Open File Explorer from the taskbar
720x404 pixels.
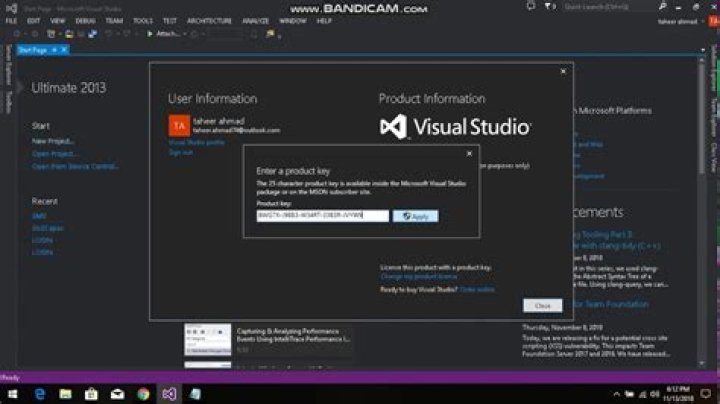click(x=66, y=394)
